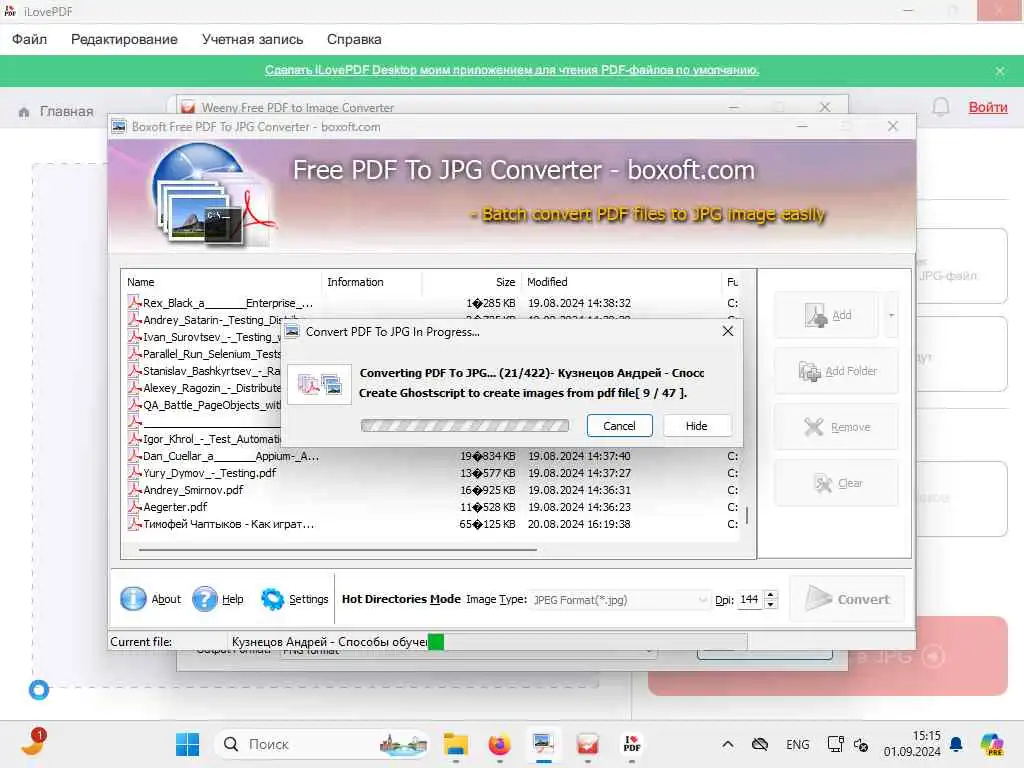
Task: Select Тимофей Чаптыков file row
Action: click(x=432, y=524)
